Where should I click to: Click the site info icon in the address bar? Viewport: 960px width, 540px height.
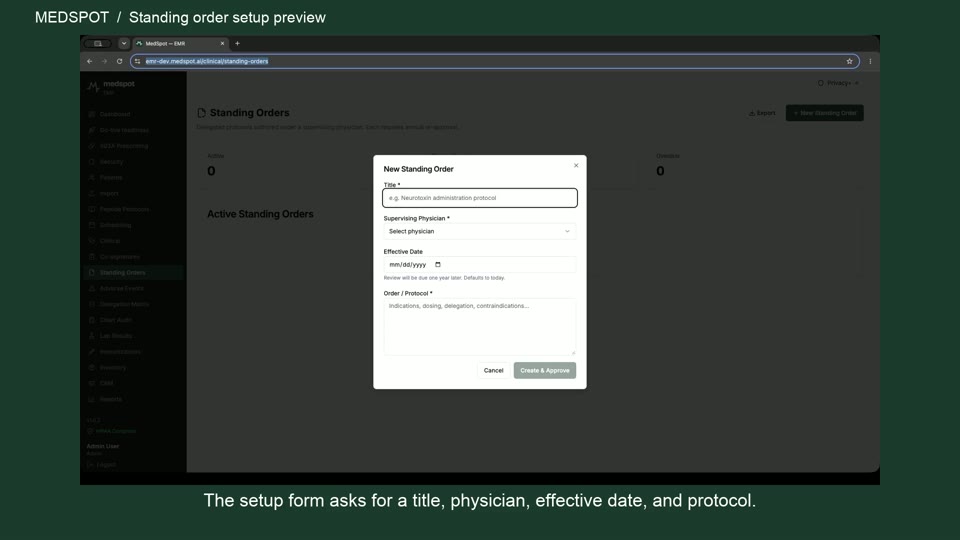(137, 61)
